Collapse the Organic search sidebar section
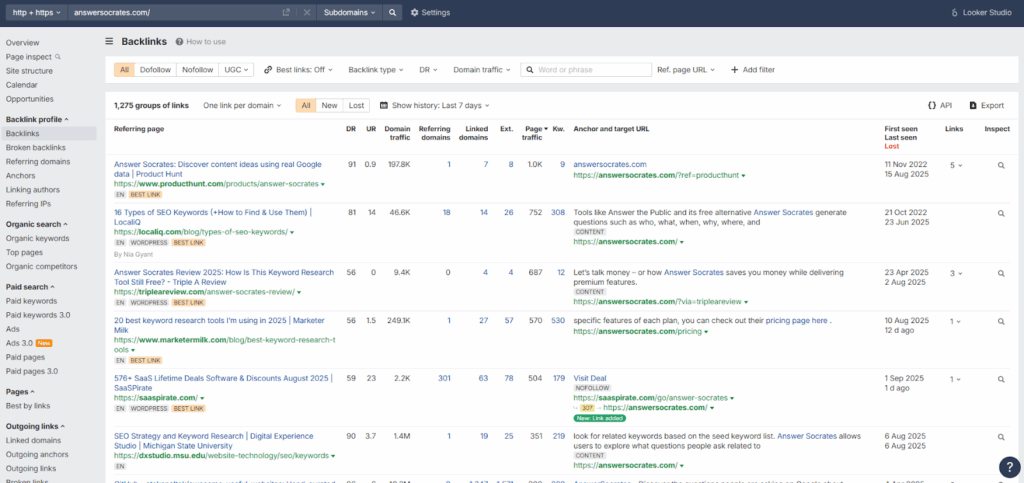 37,224
